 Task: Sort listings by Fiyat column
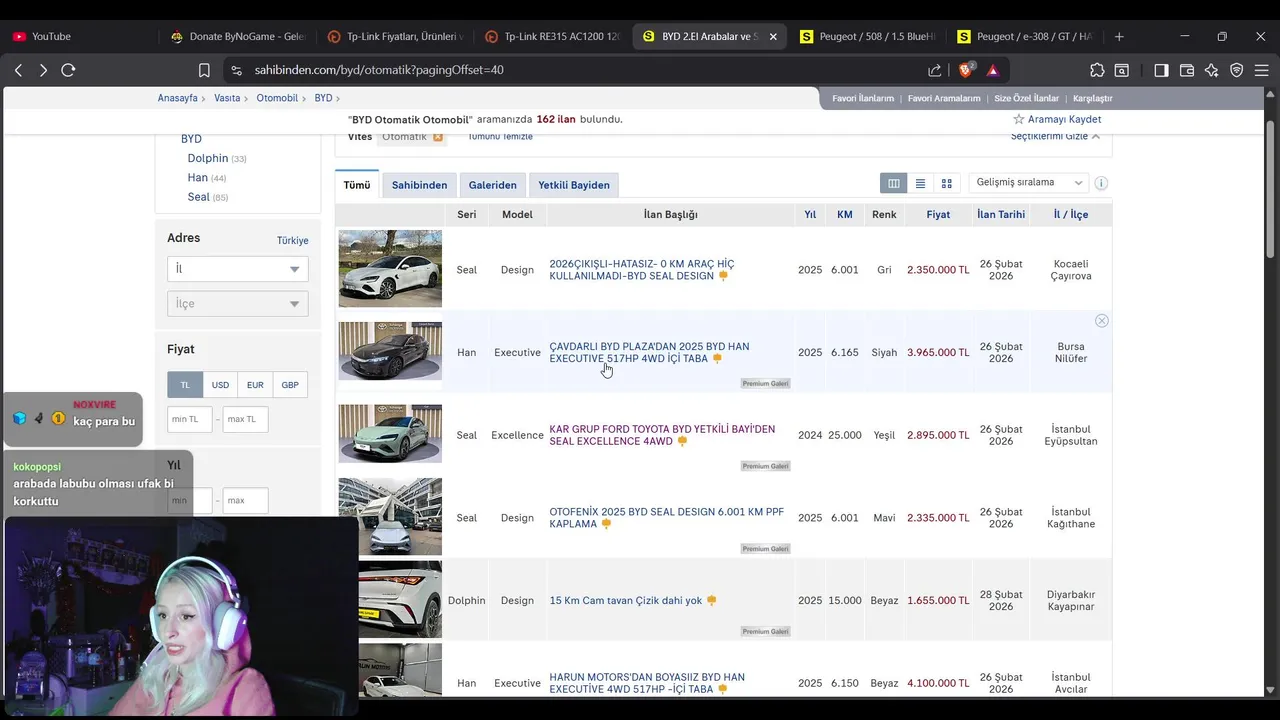click(938, 215)
